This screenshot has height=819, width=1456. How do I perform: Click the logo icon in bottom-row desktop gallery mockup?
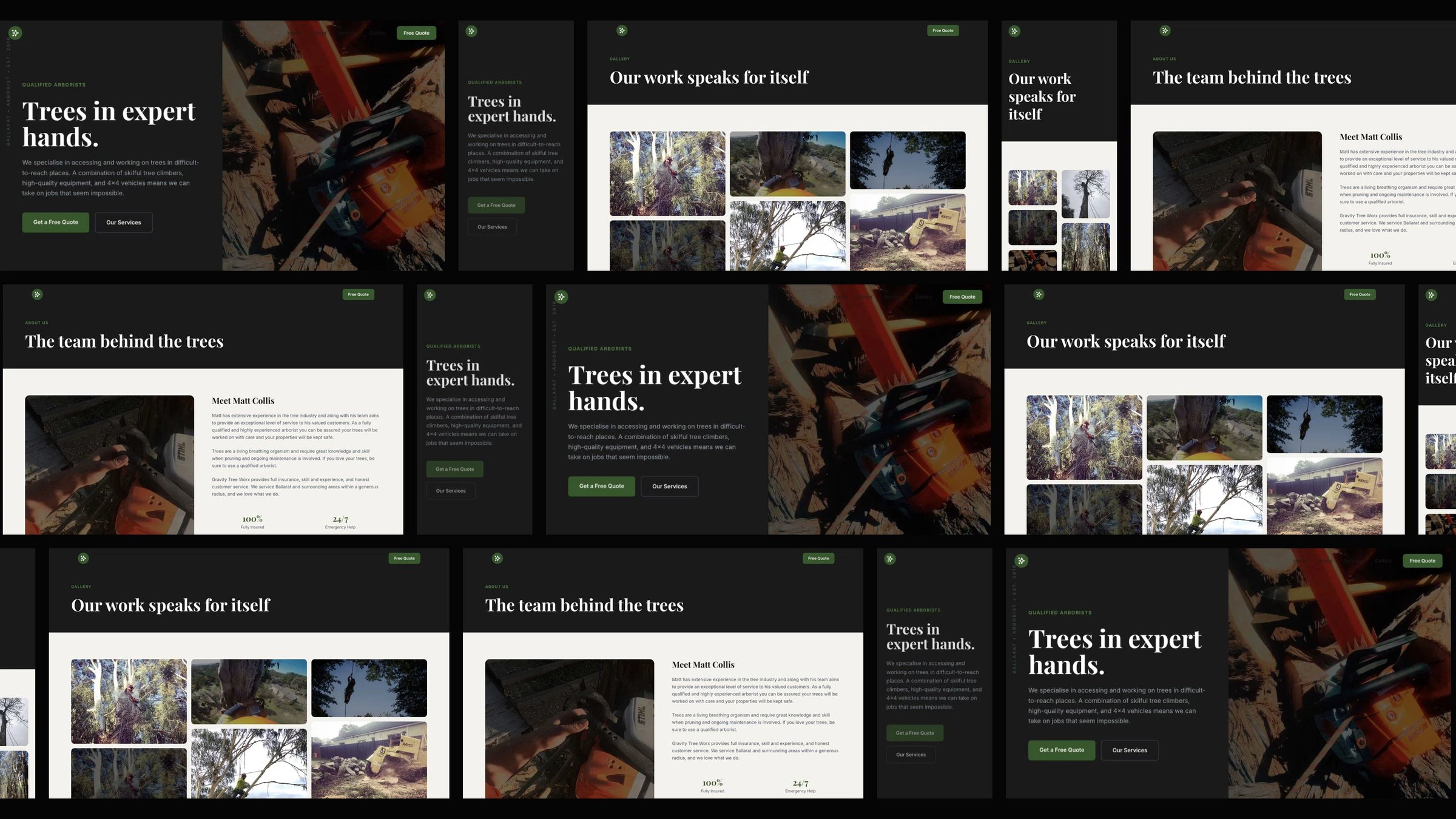tap(84, 558)
